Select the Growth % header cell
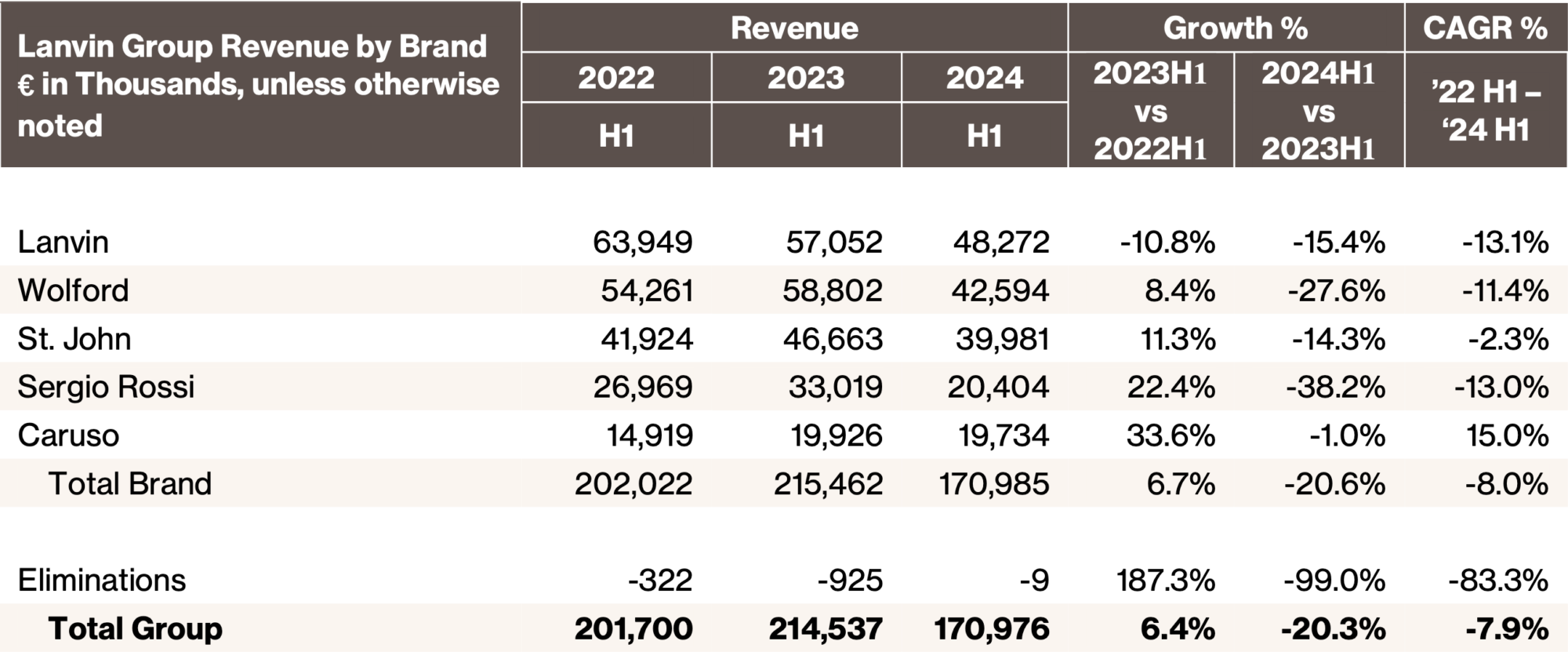This screenshot has width=1568, height=652. [1235, 28]
